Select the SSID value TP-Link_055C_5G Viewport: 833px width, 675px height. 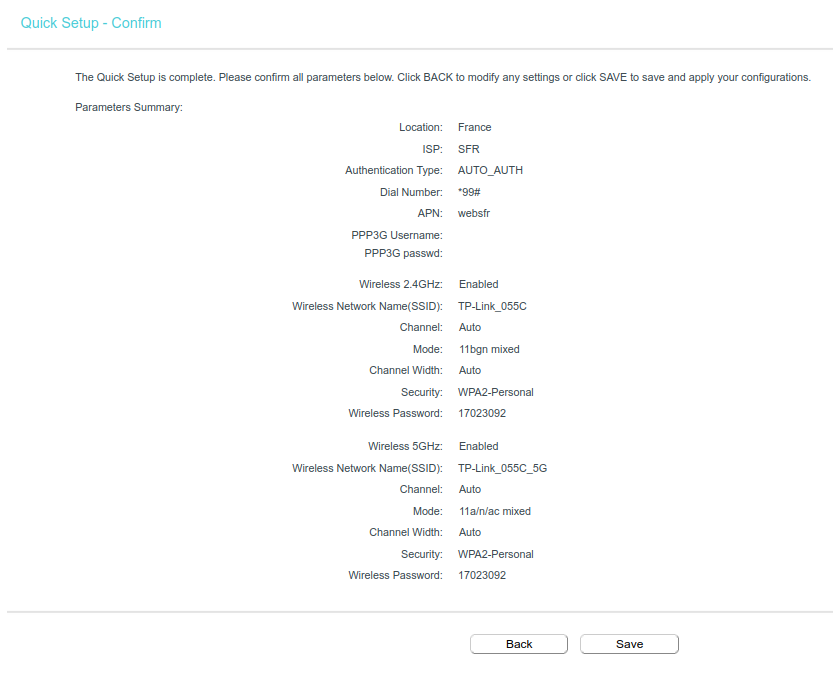click(x=502, y=468)
